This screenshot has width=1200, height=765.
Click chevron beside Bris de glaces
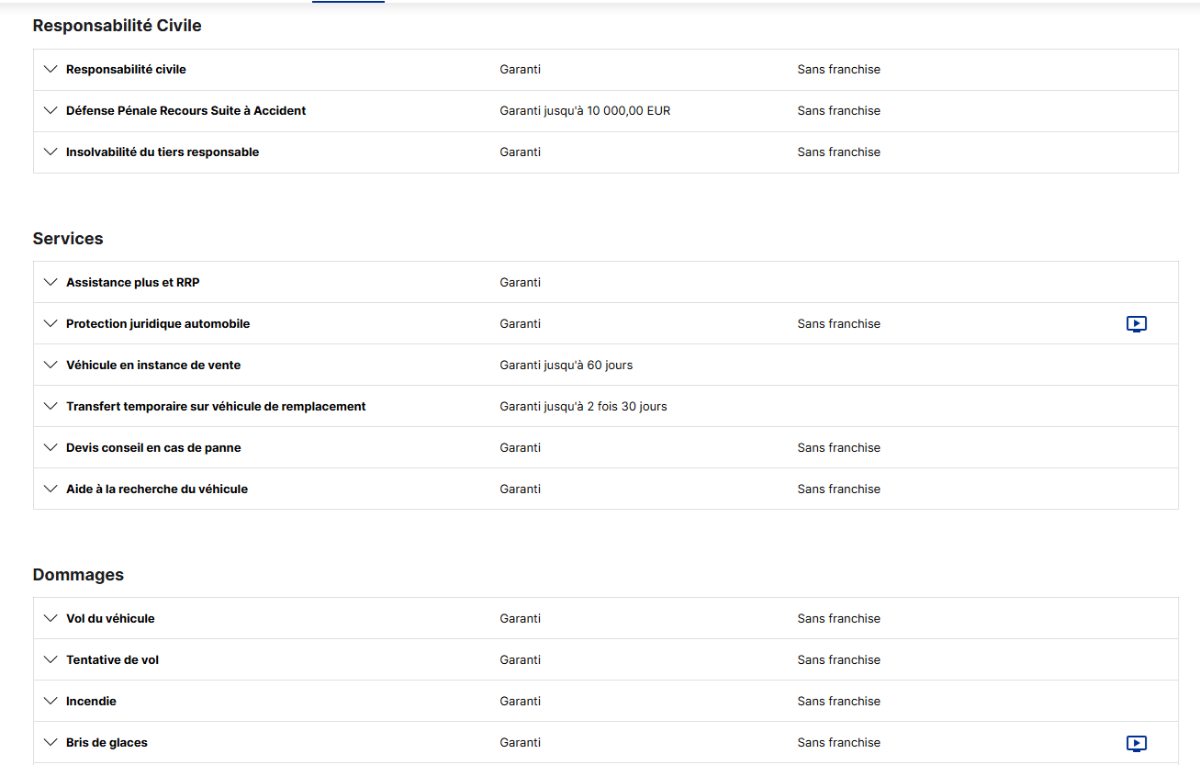tap(51, 743)
